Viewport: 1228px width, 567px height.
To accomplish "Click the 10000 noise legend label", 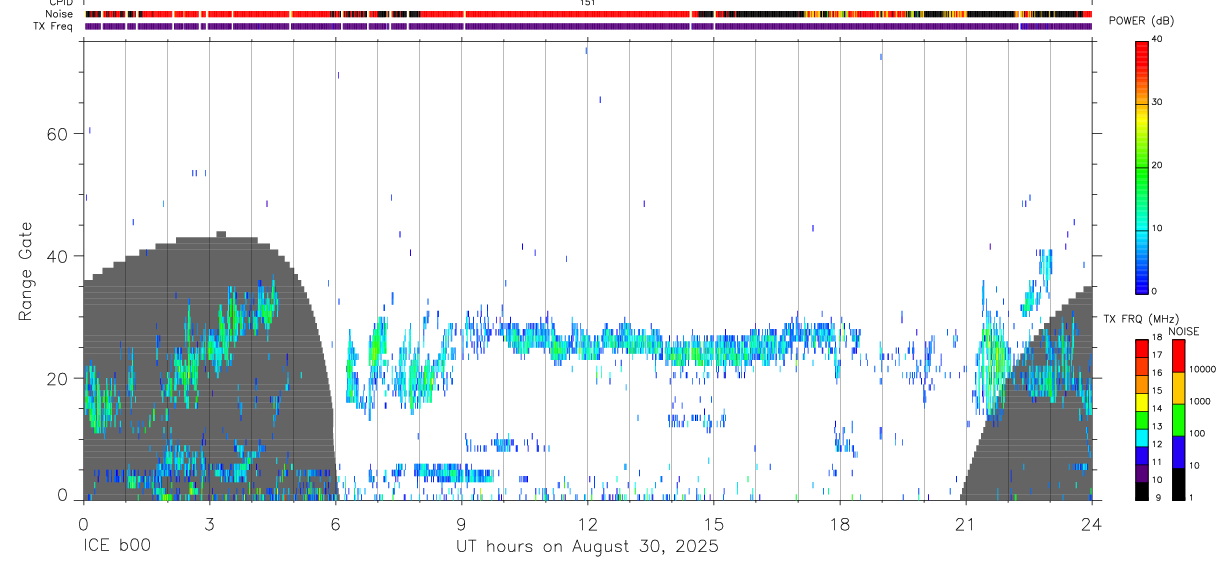I will pyautogui.click(x=1201, y=370).
